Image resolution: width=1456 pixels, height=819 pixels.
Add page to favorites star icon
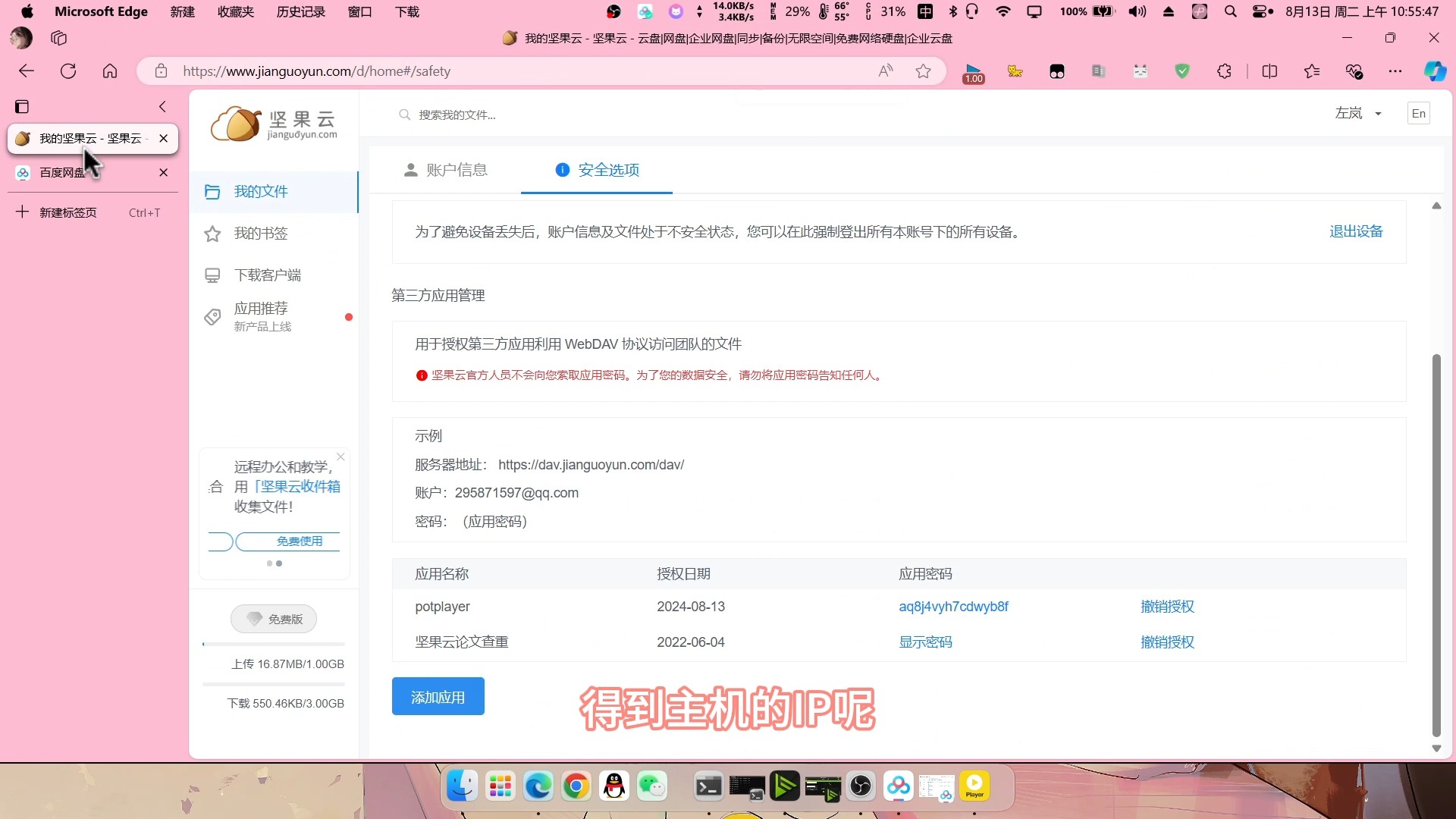tap(923, 71)
